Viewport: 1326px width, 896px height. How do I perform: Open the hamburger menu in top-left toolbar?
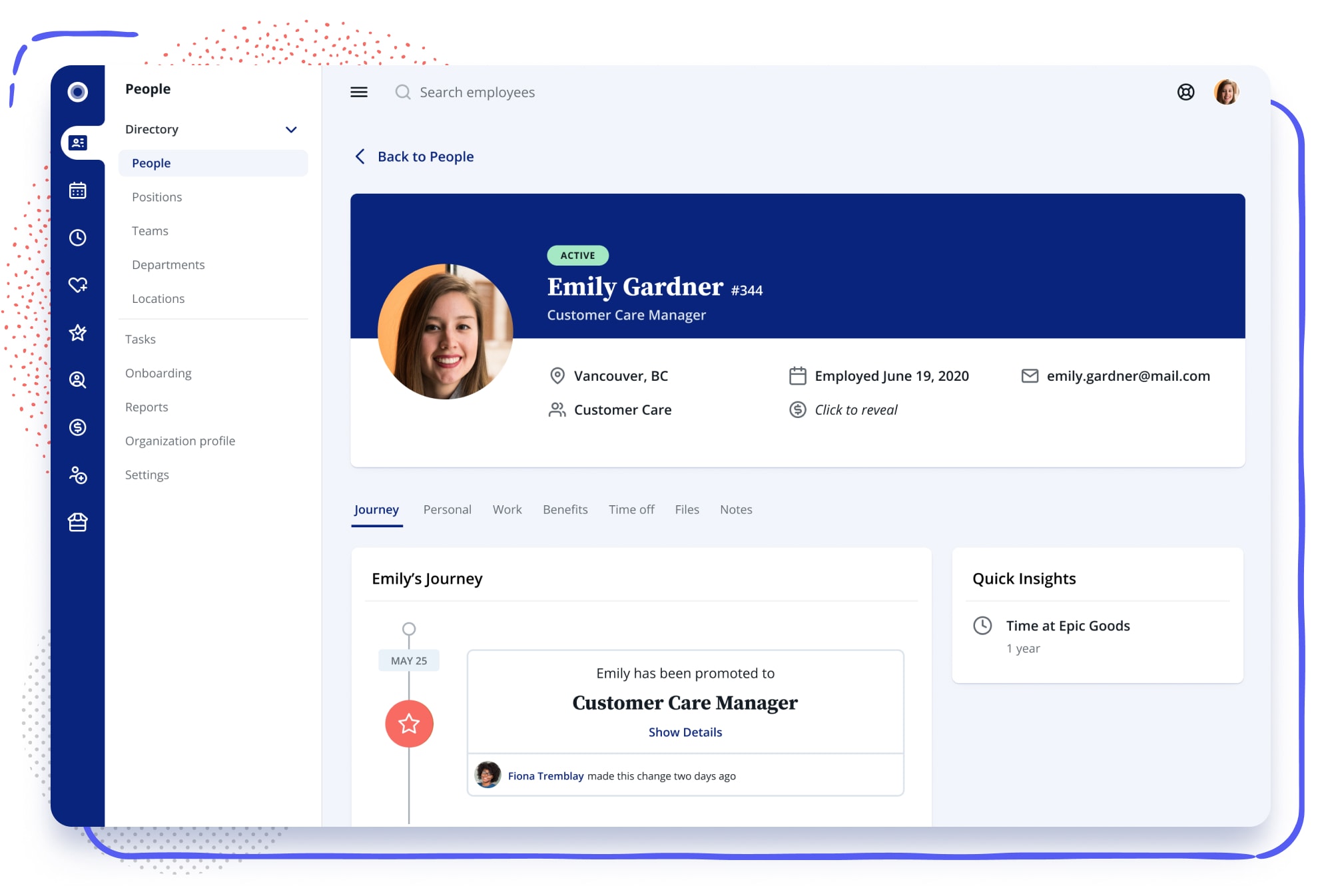tap(358, 92)
